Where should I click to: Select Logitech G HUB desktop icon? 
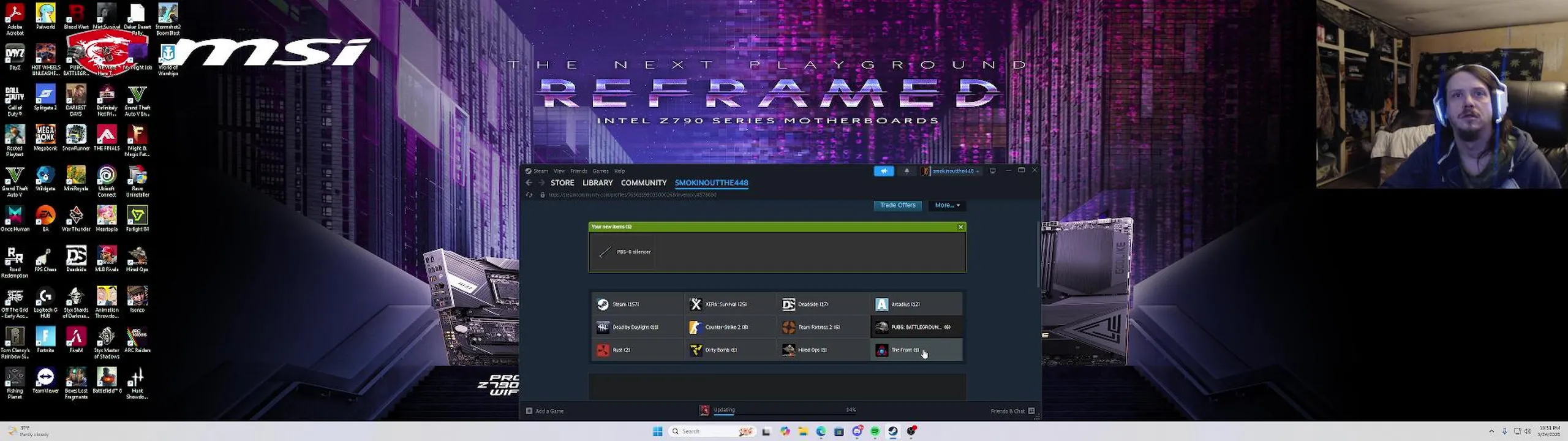(x=45, y=303)
